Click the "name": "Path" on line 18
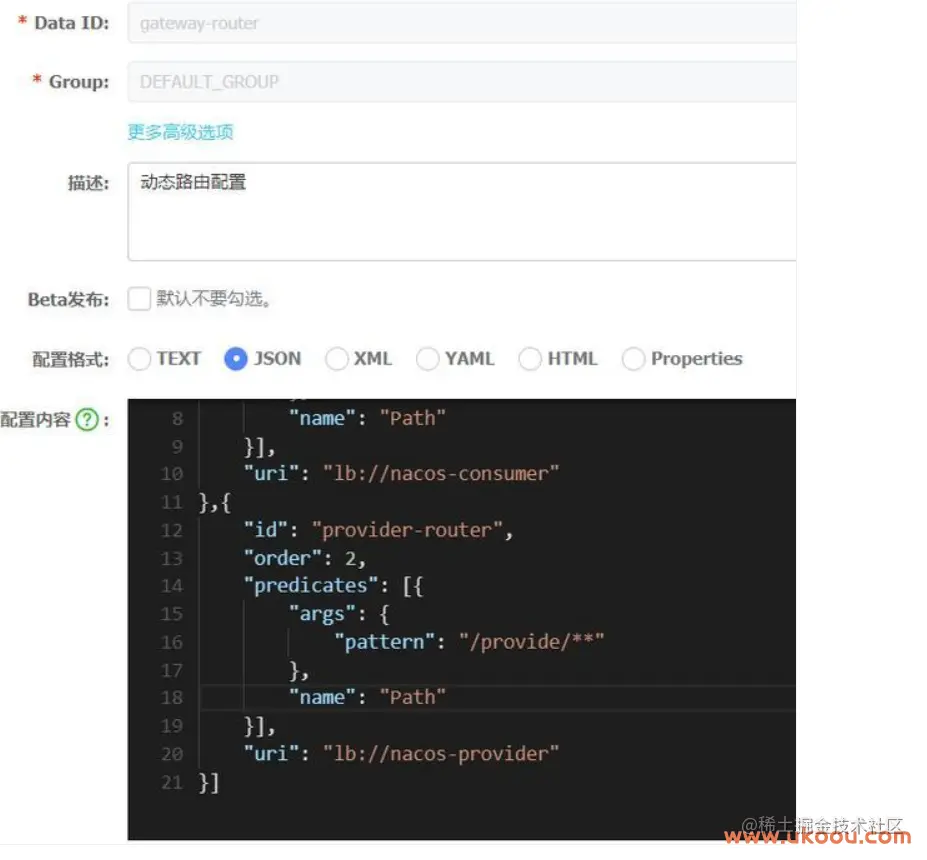Screen dimensions: 927x860 tap(367, 698)
